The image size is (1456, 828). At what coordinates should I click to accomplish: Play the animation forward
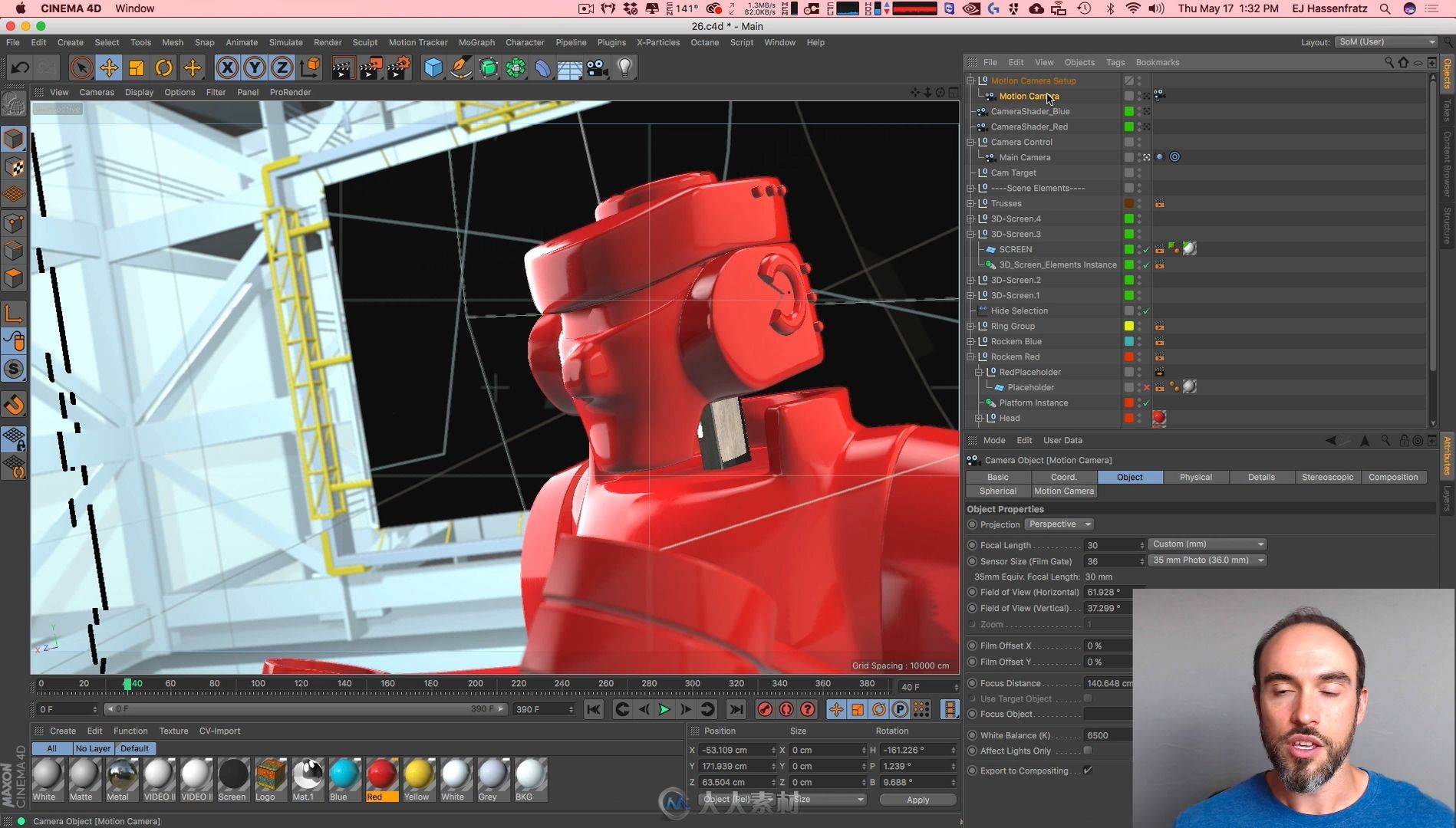click(x=664, y=710)
